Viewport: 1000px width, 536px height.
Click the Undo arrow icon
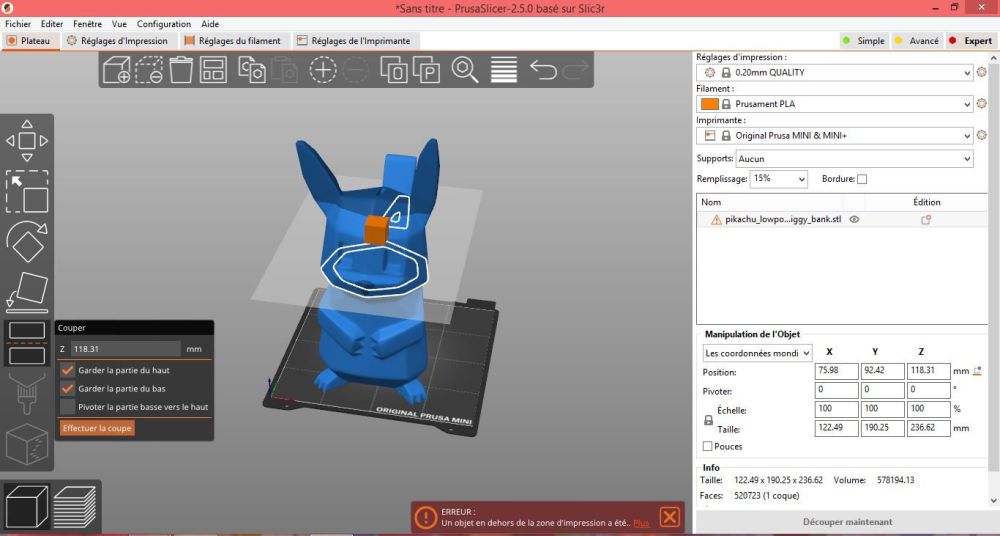pos(542,70)
